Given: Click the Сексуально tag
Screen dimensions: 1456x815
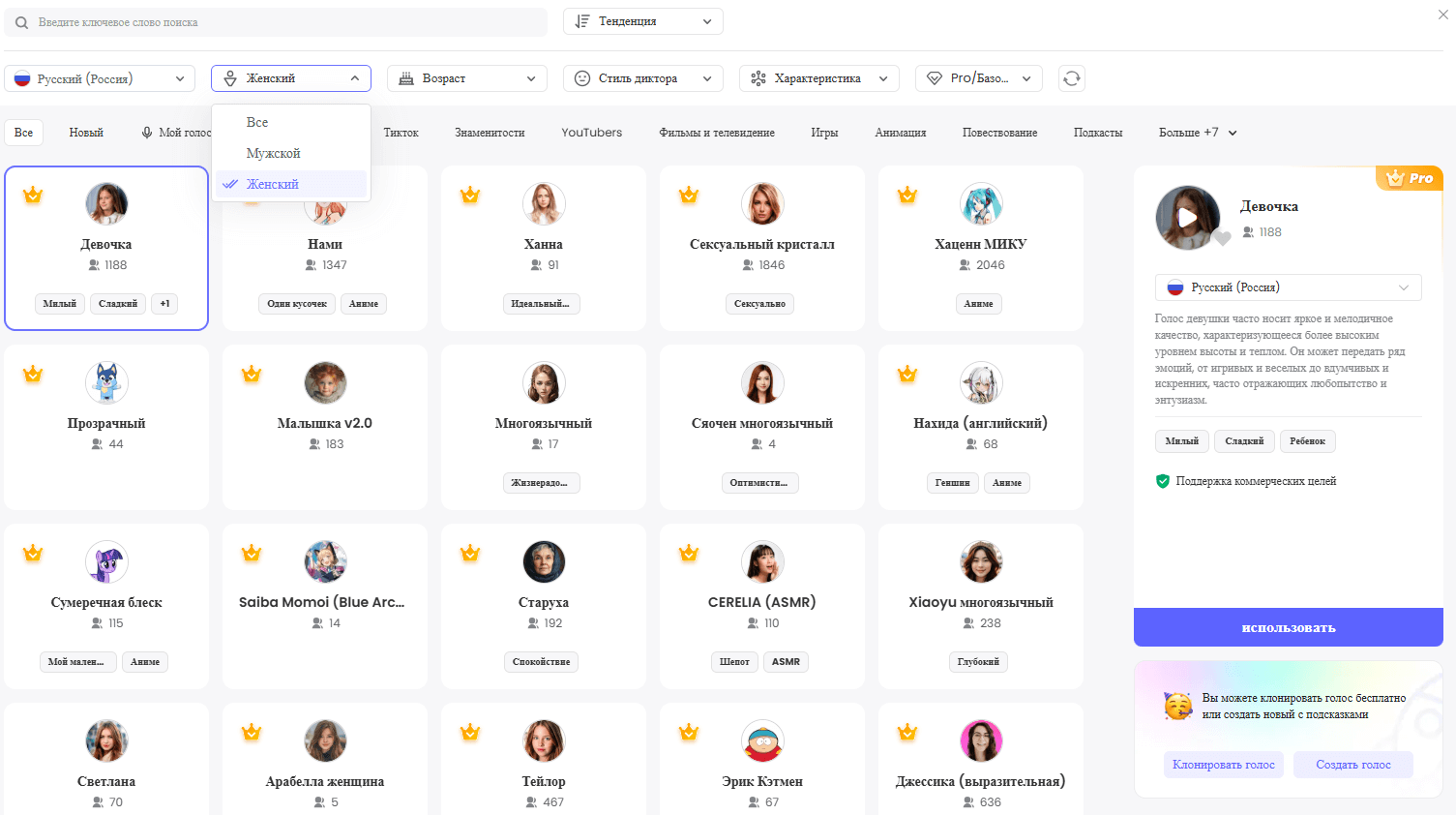Looking at the screenshot, I should (759, 304).
